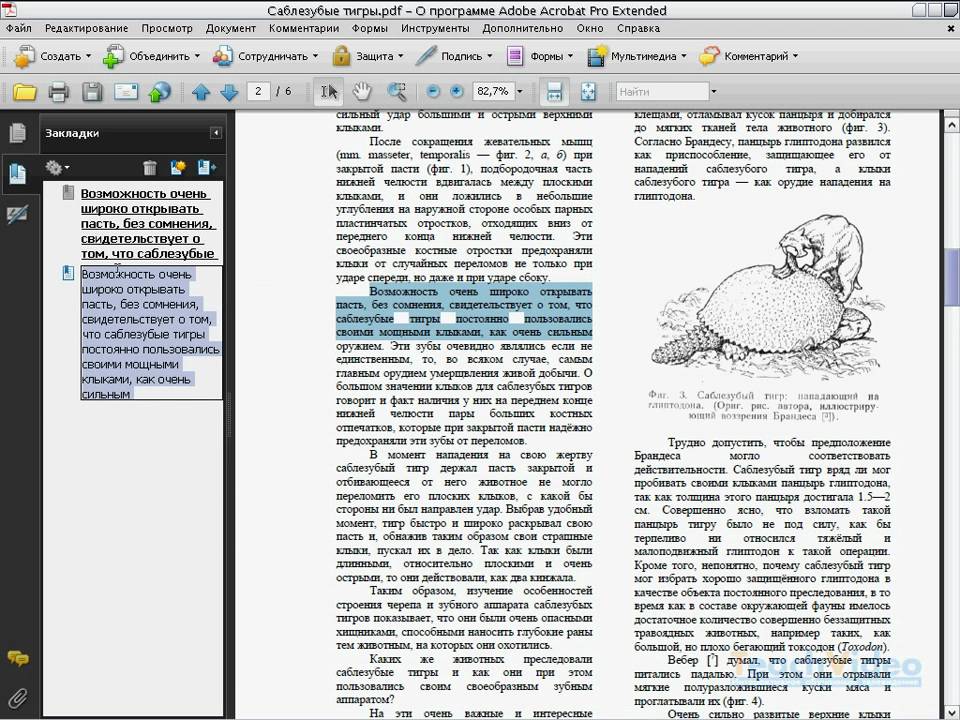
Task: Click the zoom out minus button
Action: (433, 91)
